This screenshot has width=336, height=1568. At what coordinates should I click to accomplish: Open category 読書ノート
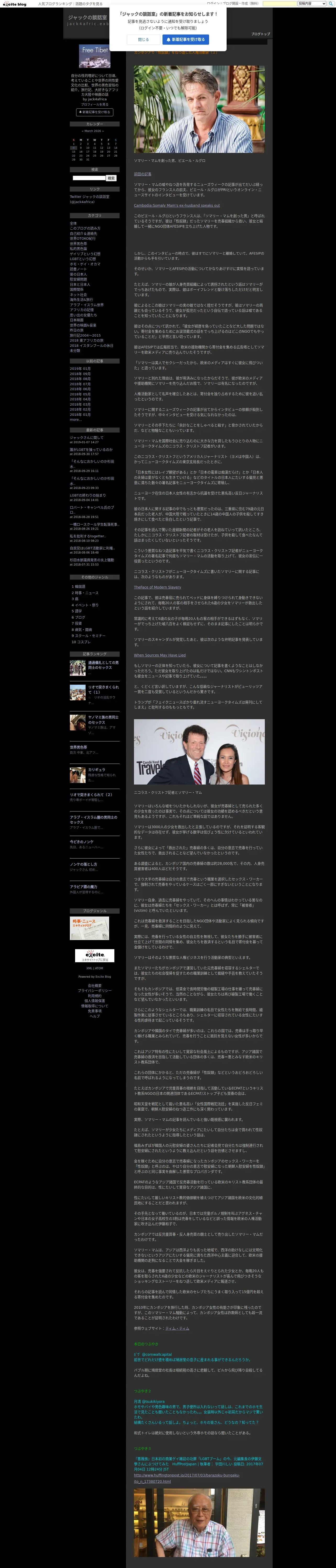click(x=78, y=269)
